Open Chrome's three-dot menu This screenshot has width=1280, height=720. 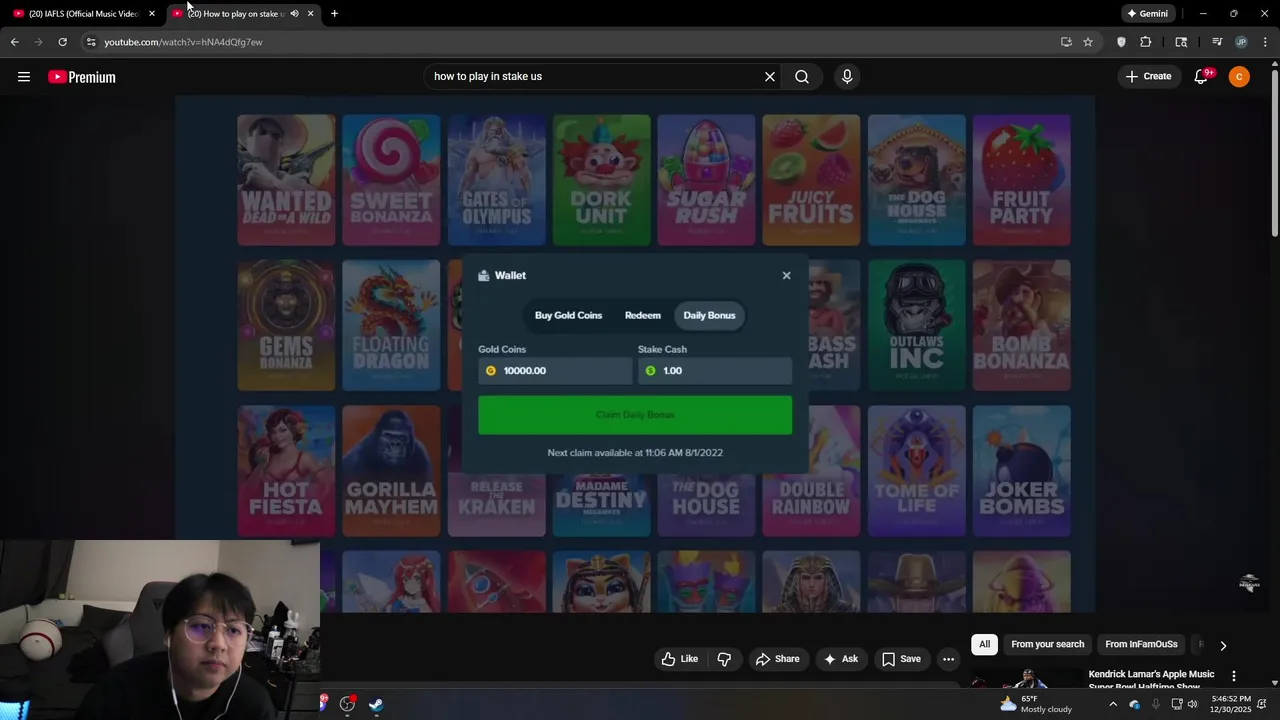(1265, 42)
